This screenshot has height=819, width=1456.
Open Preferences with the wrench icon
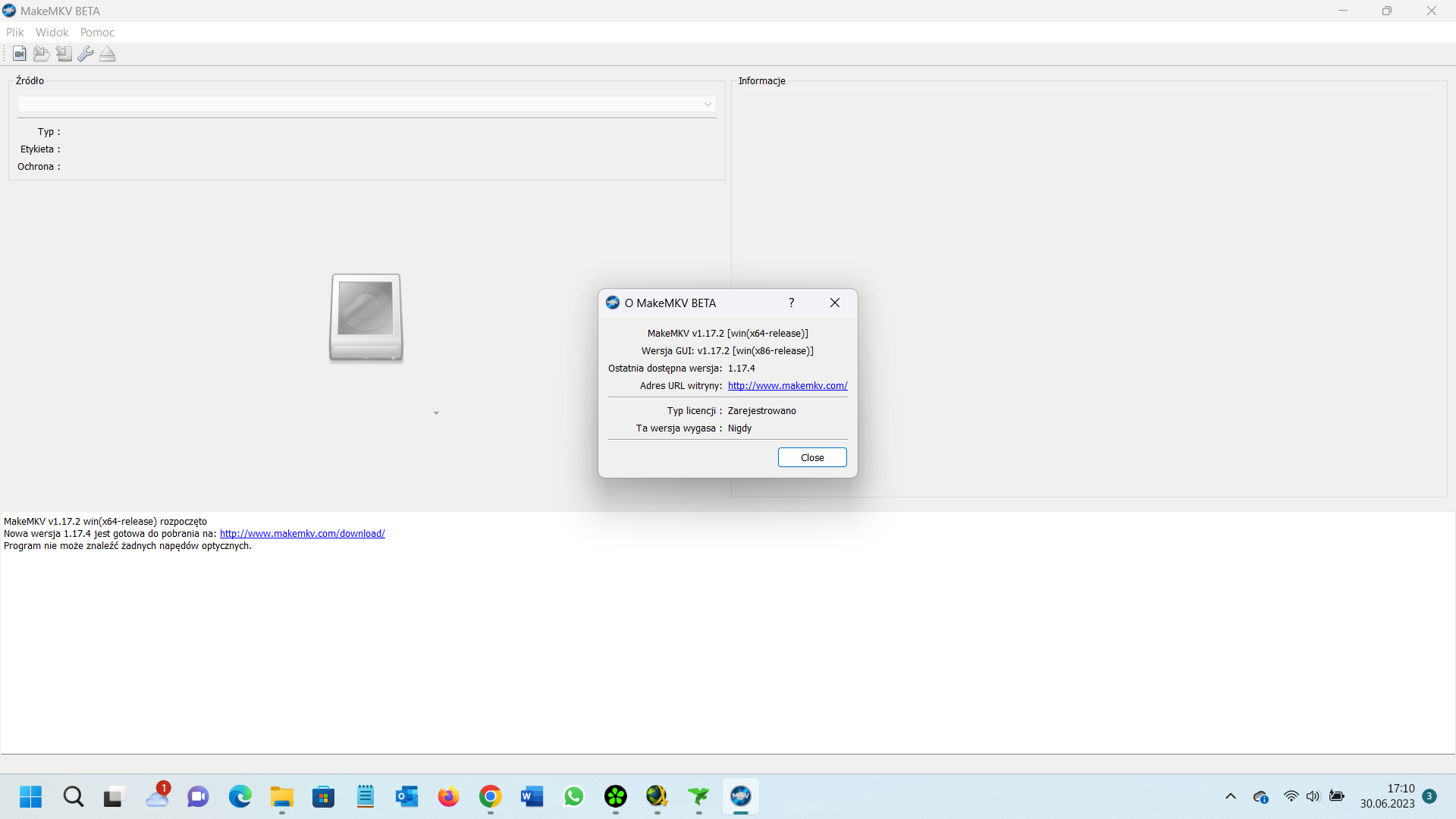click(86, 54)
